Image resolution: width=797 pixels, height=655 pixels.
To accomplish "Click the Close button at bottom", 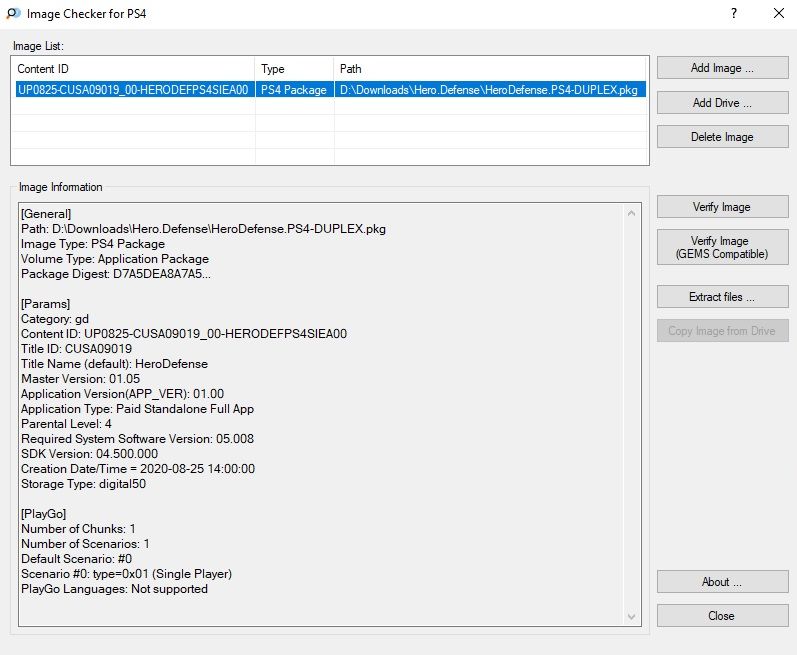I will pos(722,616).
